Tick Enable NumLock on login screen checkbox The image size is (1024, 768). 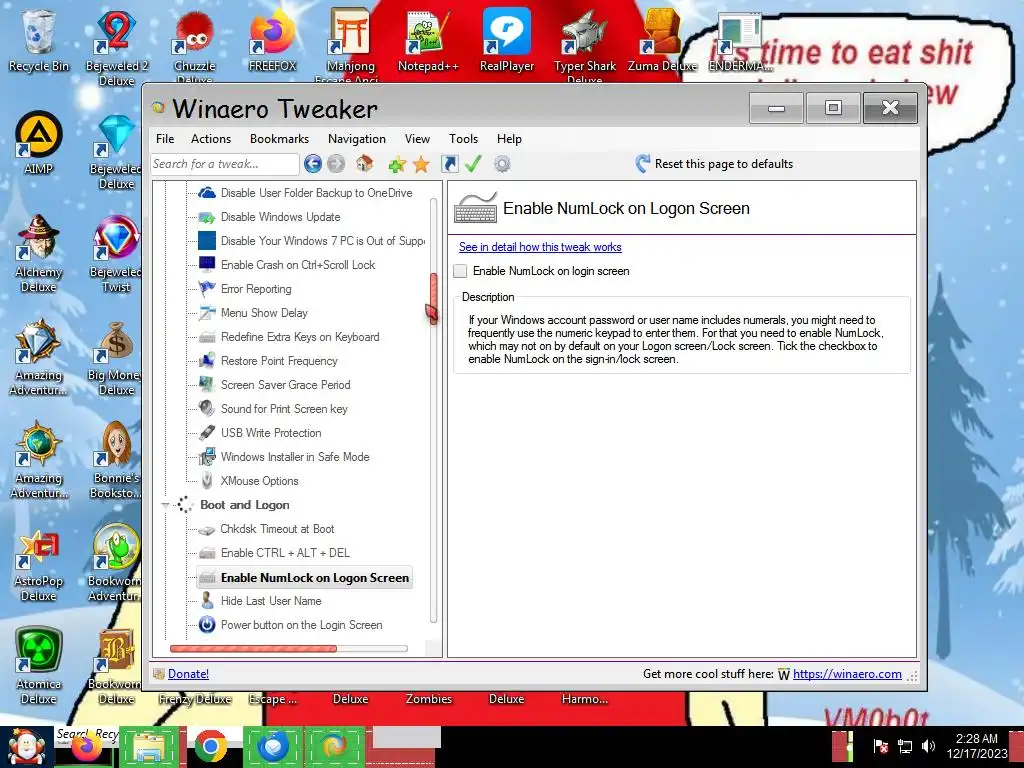[460, 271]
